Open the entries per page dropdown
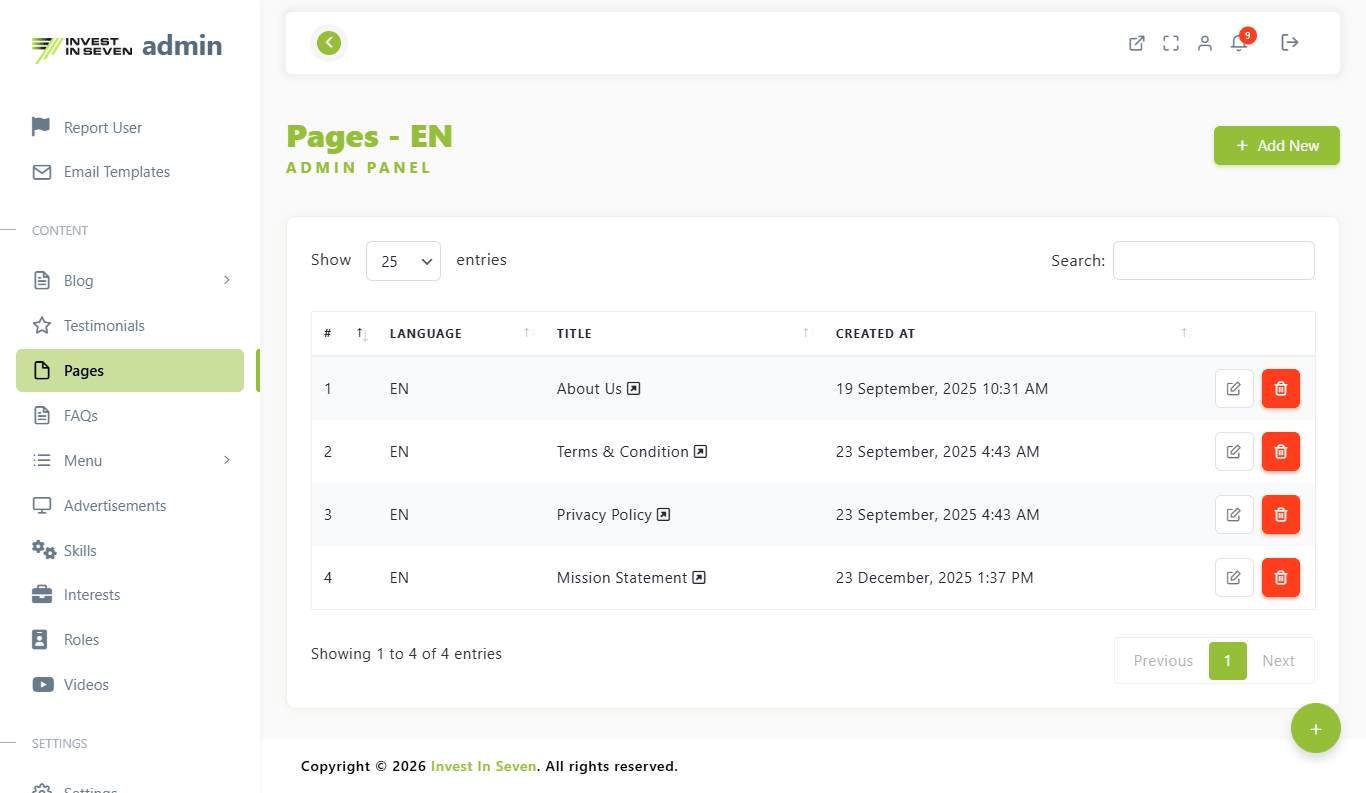 [x=403, y=261]
